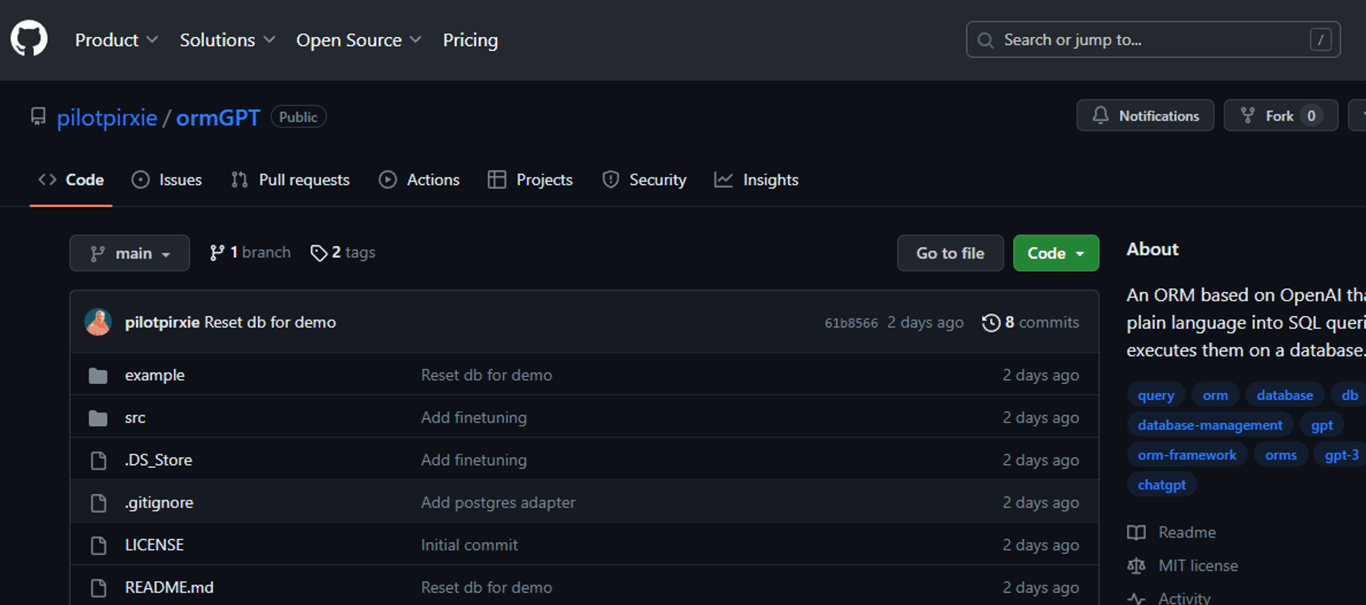Click the README.md file icon
Image resolution: width=1366 pixels, height=605 pixels.
click(98, 587)
